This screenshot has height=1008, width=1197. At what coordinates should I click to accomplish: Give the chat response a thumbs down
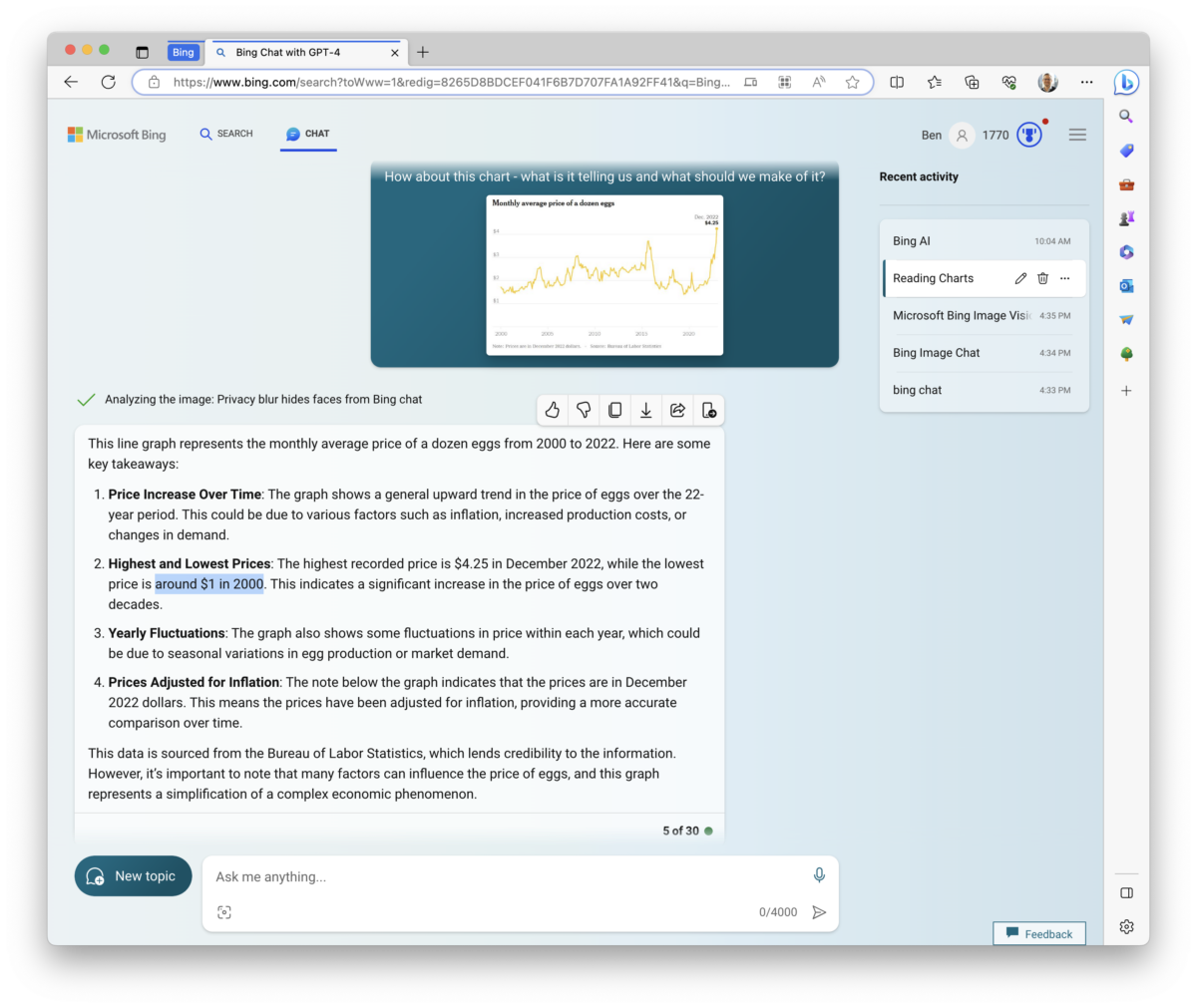584,410
